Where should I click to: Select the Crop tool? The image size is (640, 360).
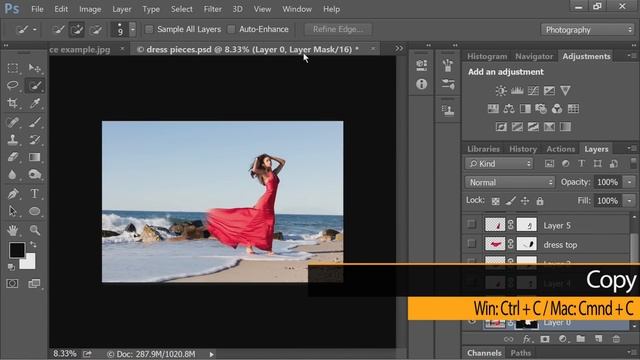[x=13, y=103]
